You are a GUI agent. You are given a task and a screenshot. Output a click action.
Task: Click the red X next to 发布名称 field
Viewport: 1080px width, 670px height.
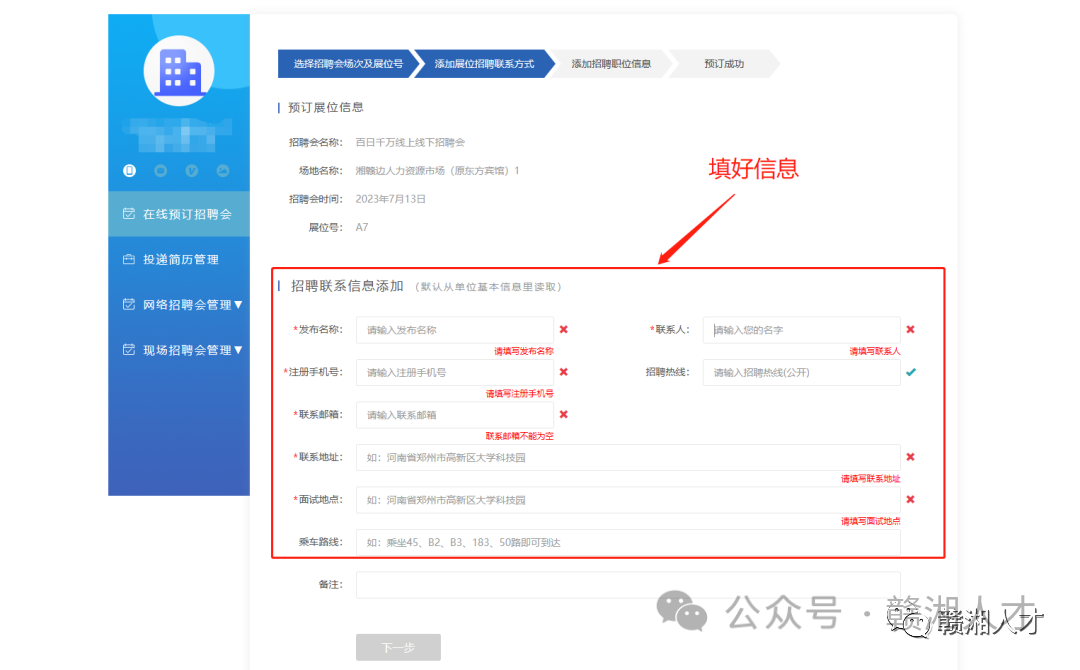click(x=563, y=329)
